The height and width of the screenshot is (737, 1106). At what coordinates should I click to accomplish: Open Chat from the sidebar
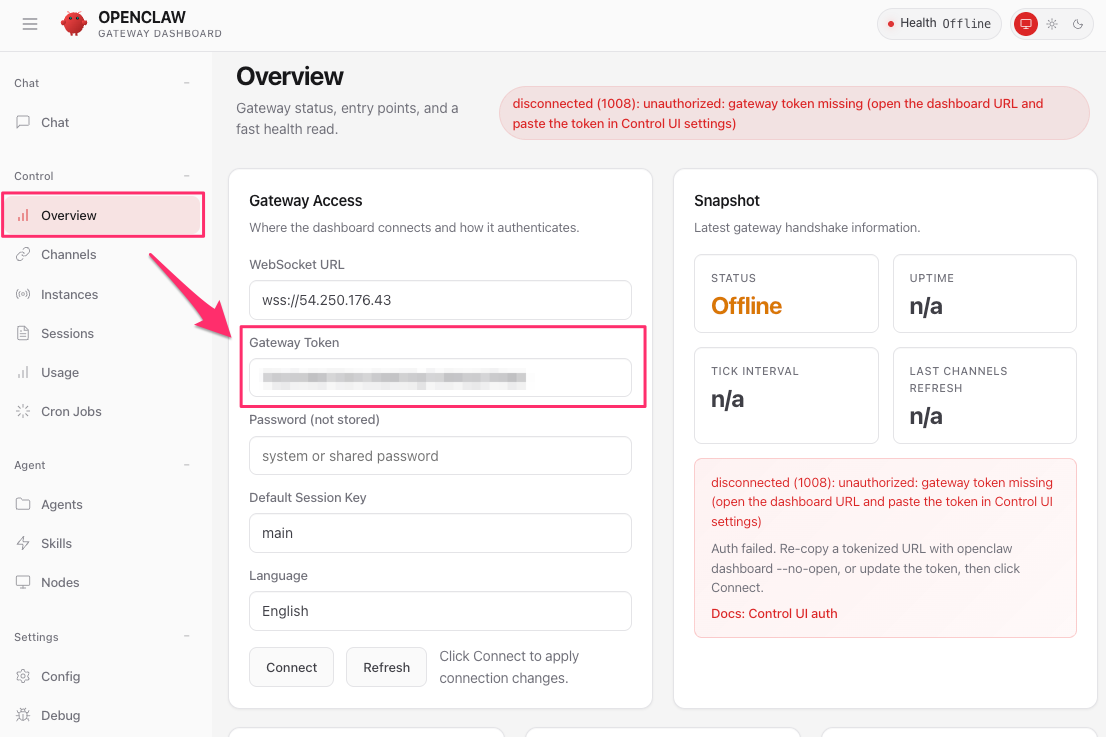(55, 122)
